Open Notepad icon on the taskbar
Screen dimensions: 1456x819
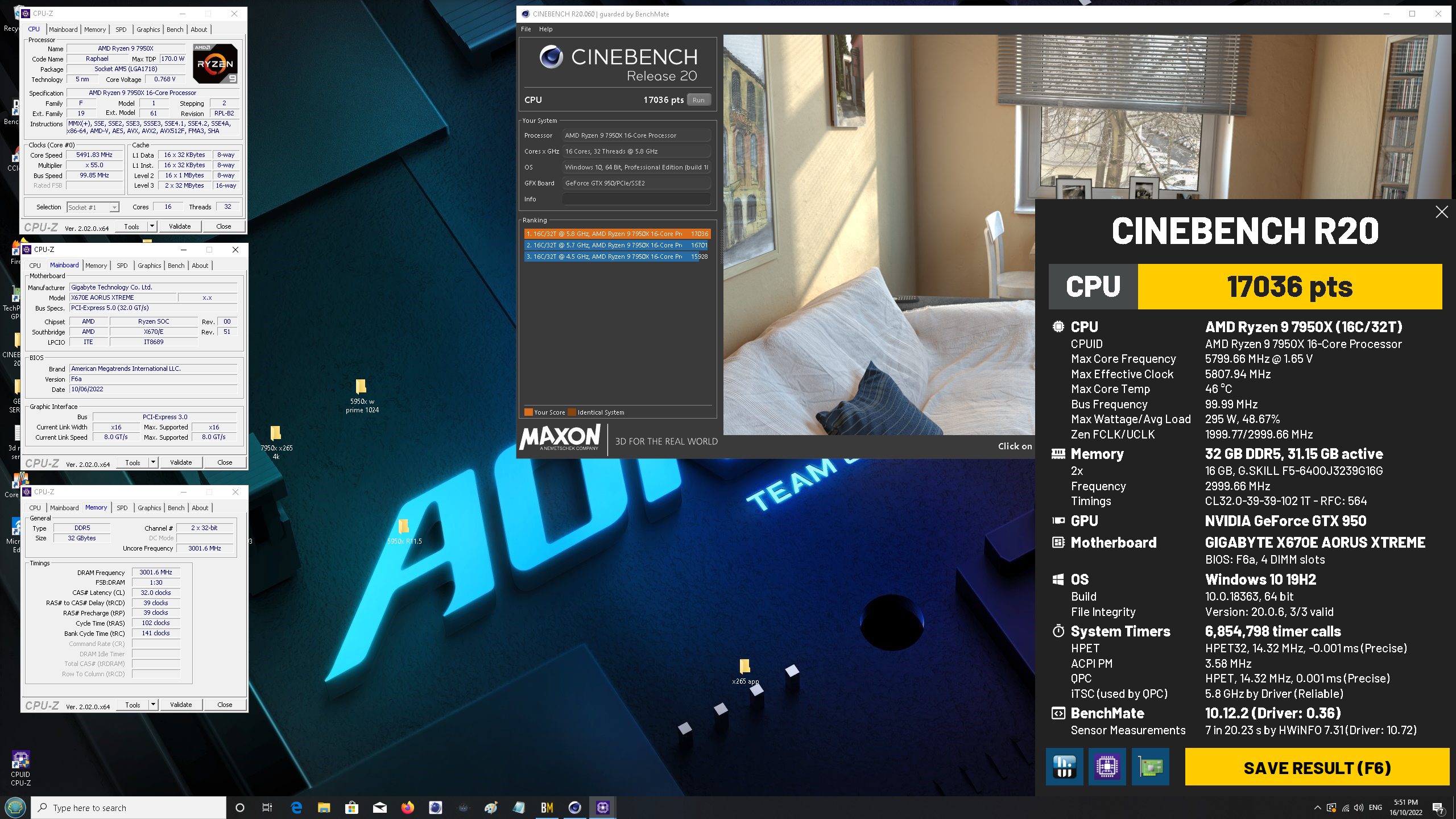click(519, 808)
